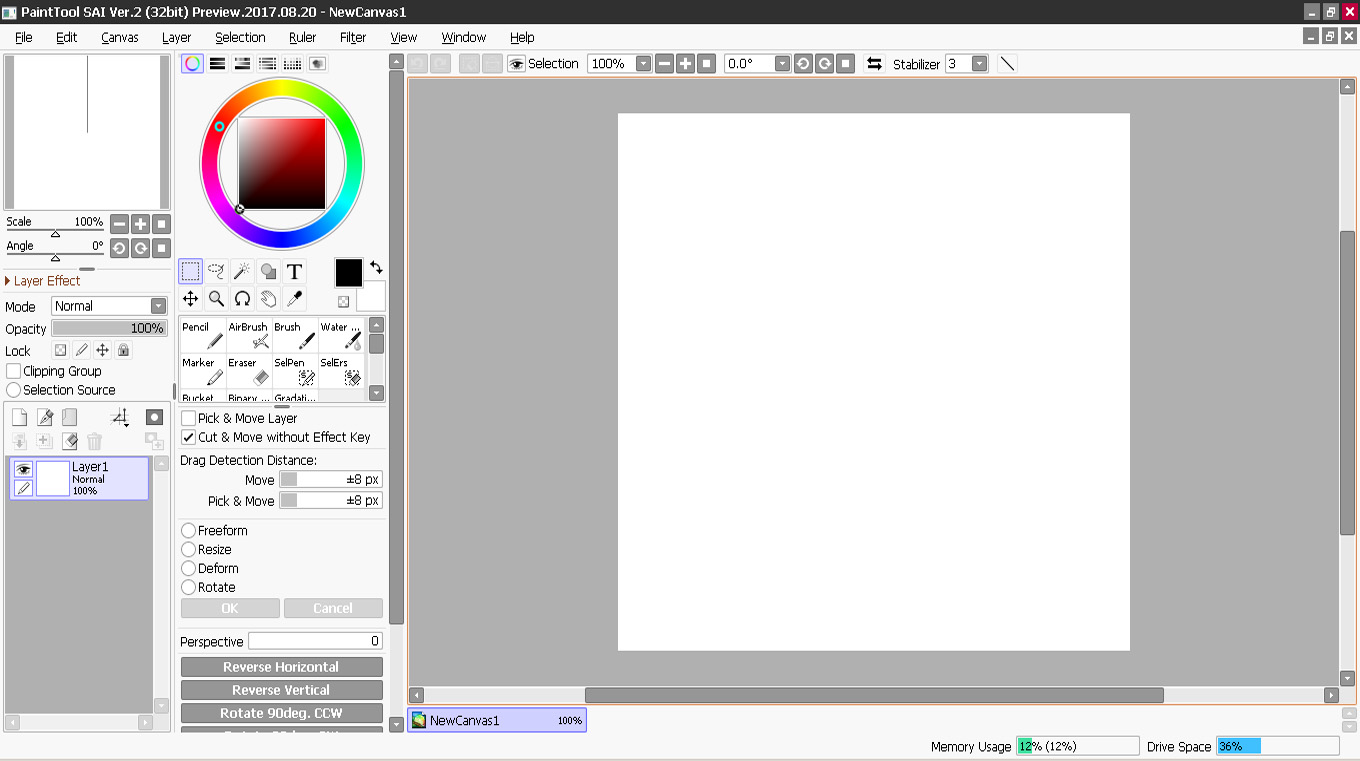Click Rotate 90deg. CCW button

coord(281,713)
